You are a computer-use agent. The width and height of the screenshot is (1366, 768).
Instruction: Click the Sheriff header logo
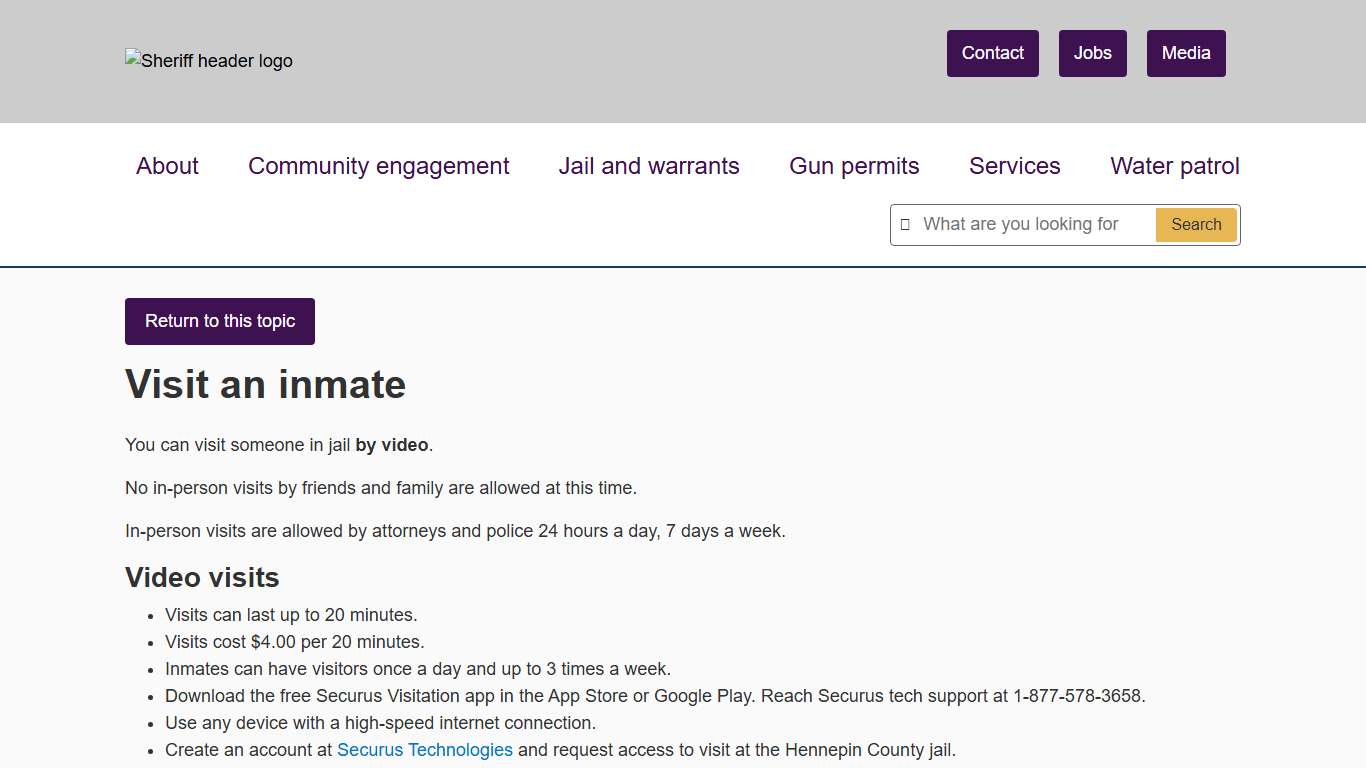tap(209, 61)
